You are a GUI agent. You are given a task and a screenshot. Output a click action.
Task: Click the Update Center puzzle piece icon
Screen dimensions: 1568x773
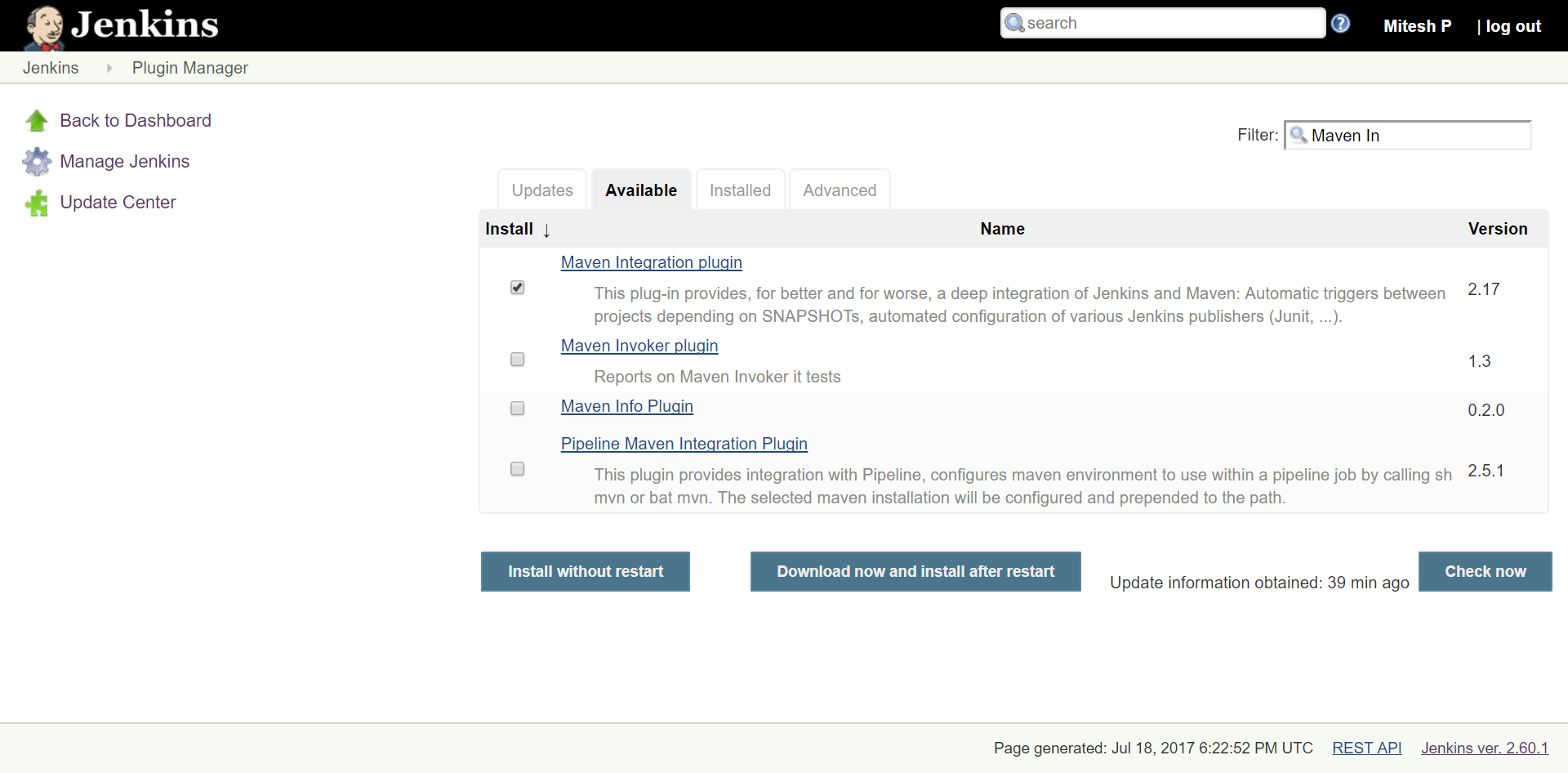tap(37, 203)
